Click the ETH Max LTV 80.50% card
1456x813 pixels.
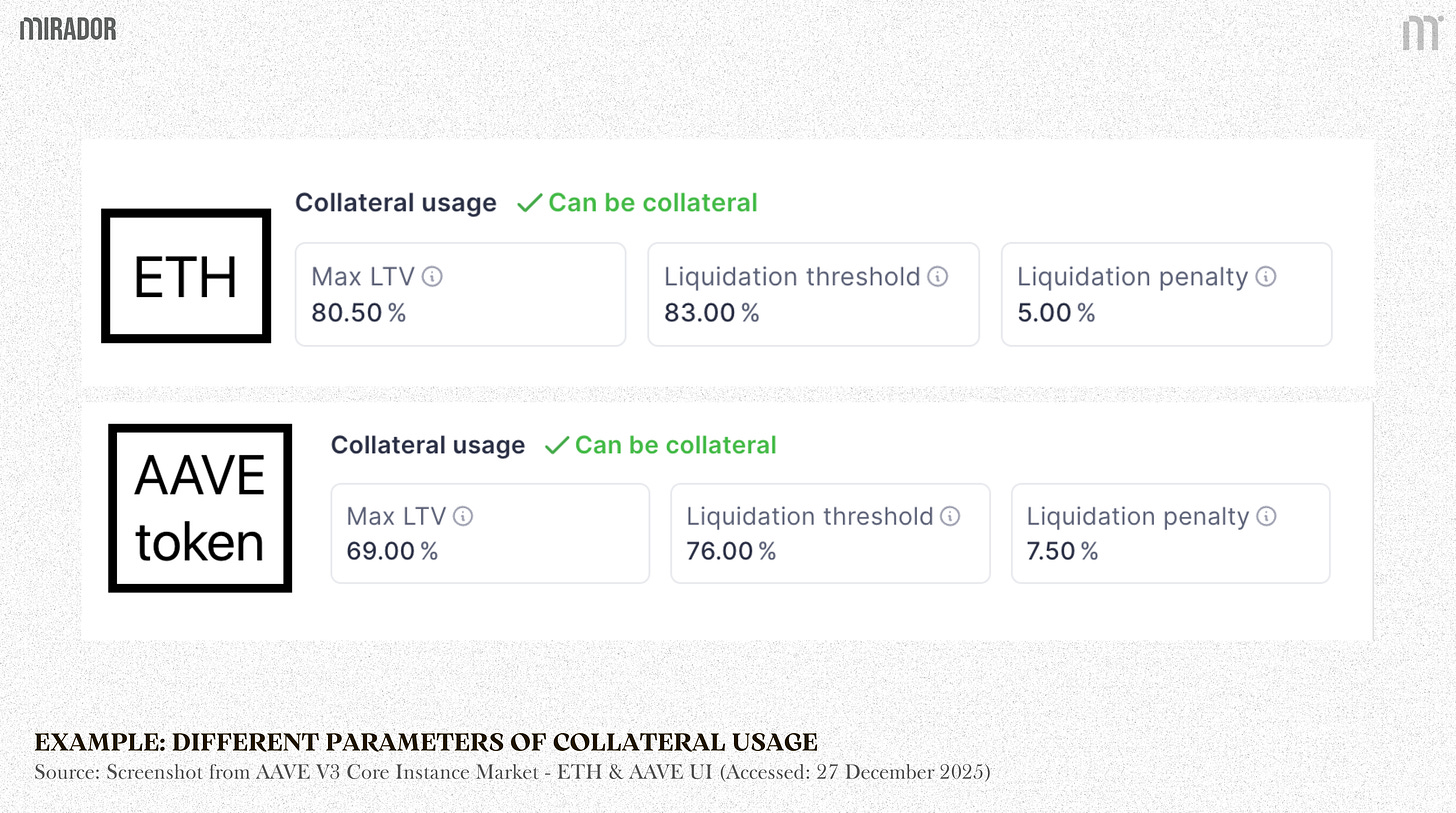(460, 295)
